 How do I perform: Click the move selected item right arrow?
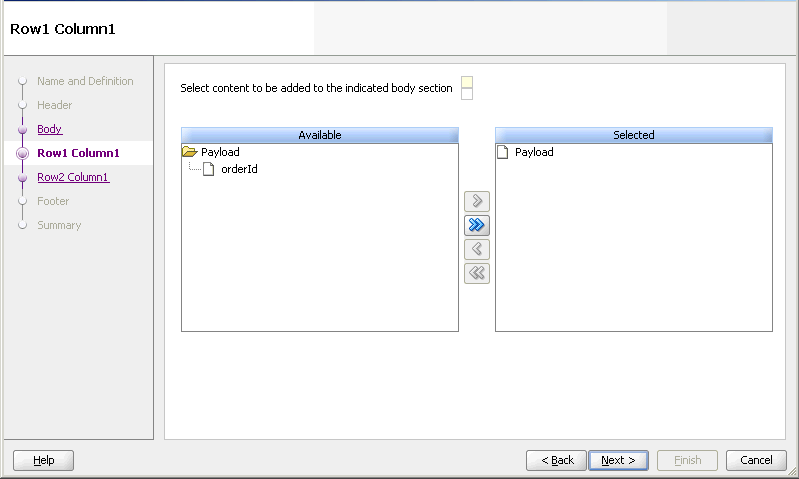[476, 201]
